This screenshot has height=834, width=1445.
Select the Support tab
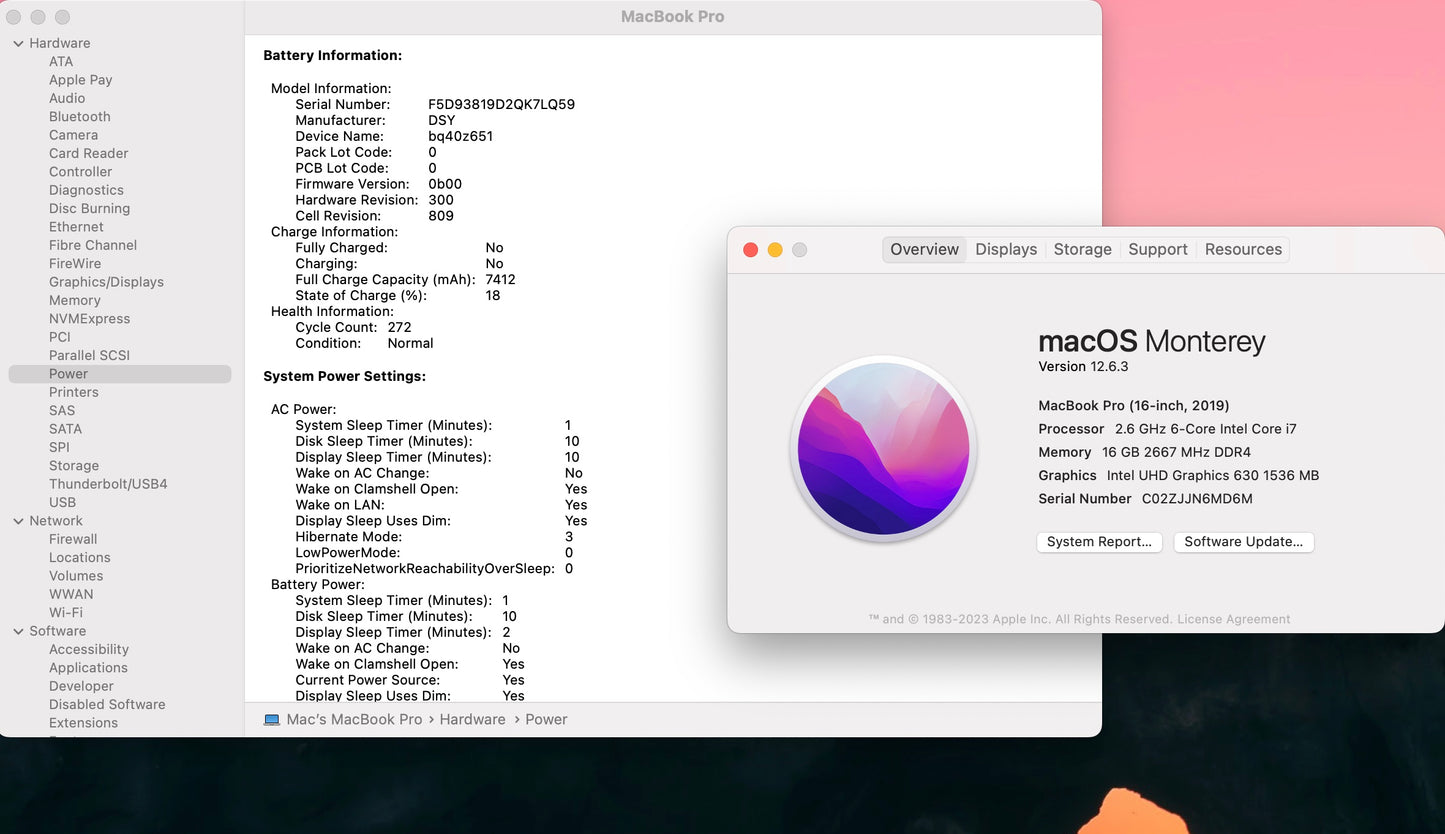1157,250
